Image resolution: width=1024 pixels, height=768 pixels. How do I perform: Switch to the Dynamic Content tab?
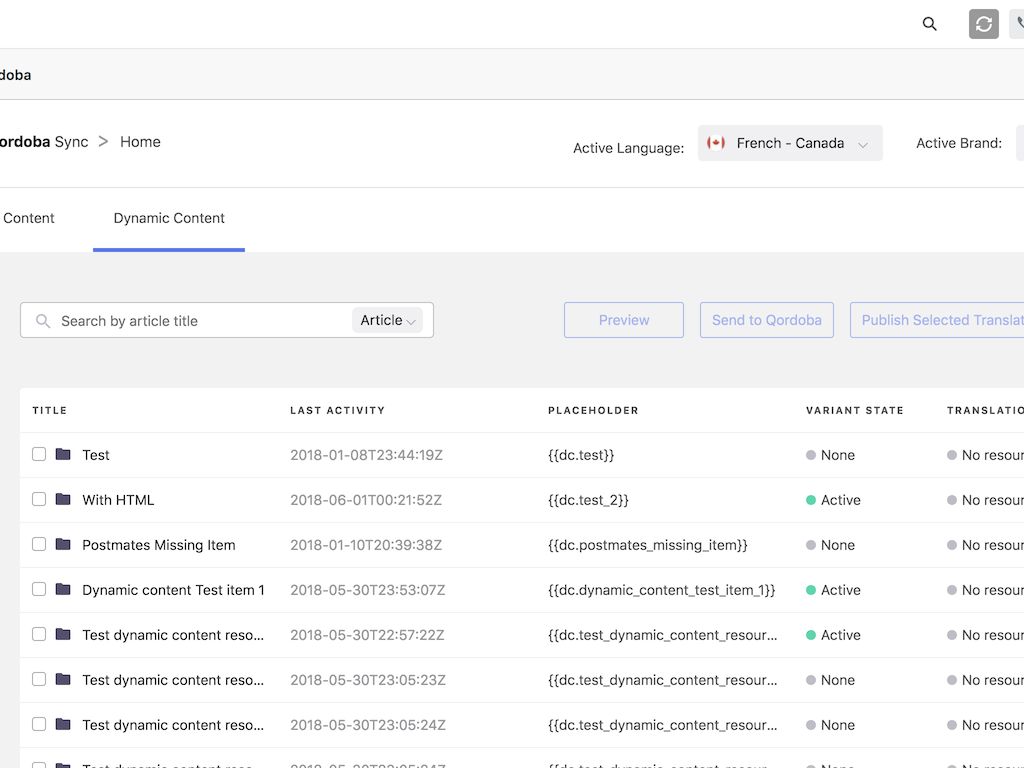169,218
